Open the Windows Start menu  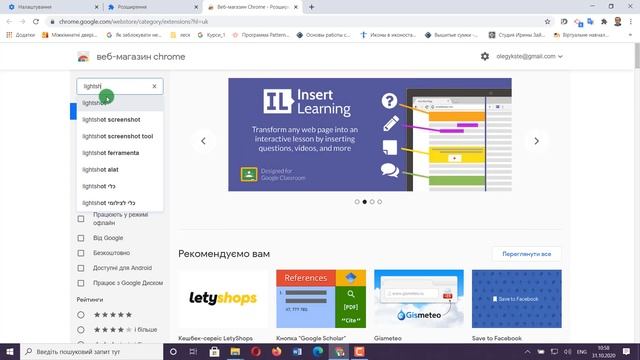(10, 351)
